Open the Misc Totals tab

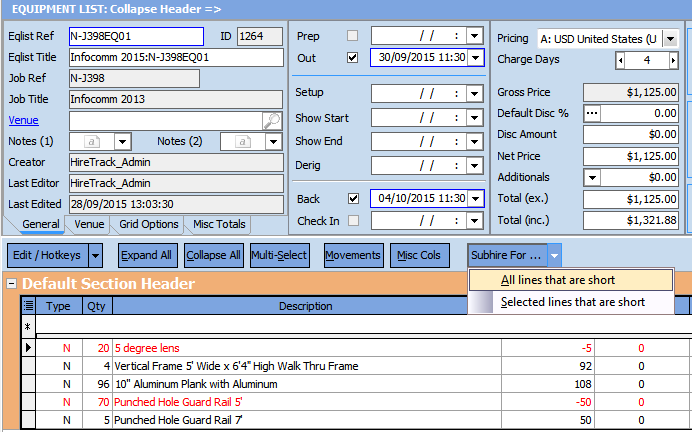coord(218,224)
